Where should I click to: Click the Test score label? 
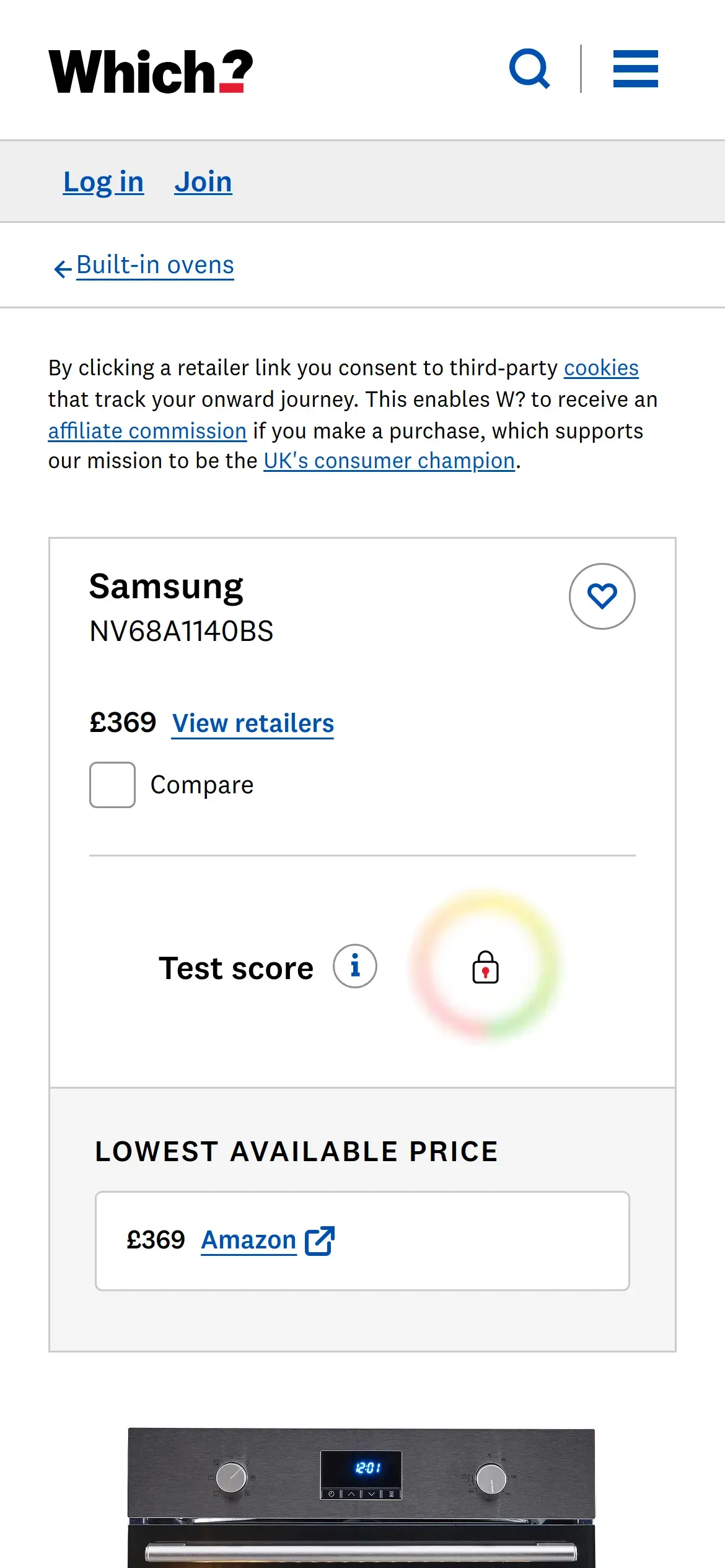click(236, 969)
